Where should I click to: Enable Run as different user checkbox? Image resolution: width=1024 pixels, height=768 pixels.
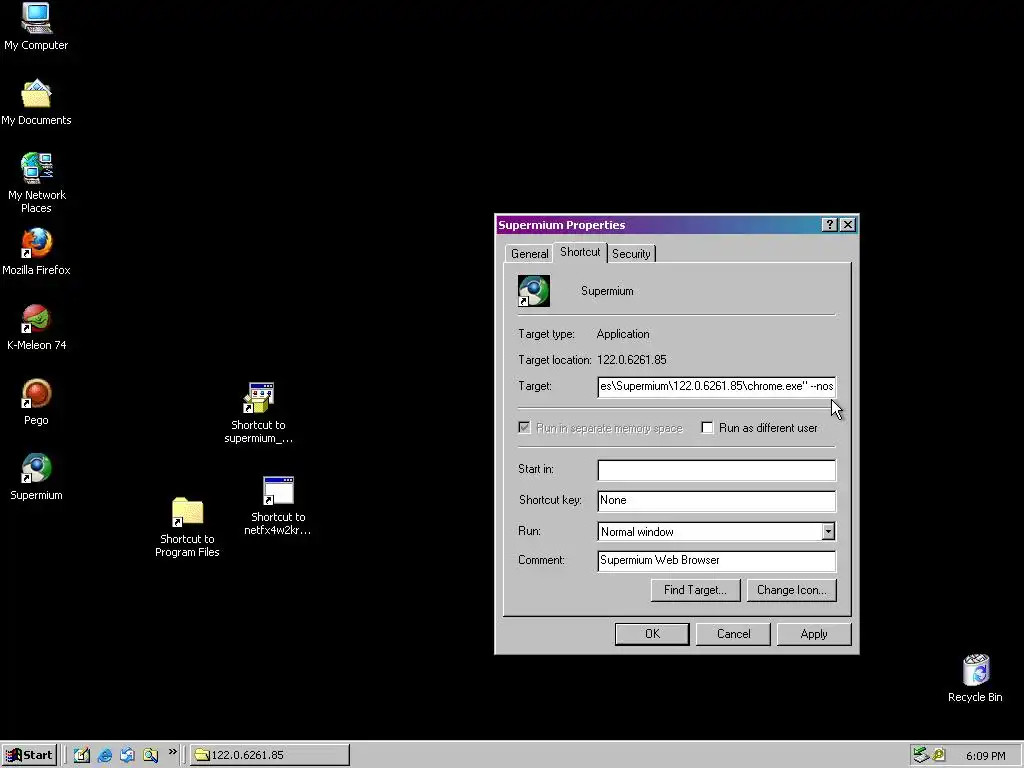(707, 428)
